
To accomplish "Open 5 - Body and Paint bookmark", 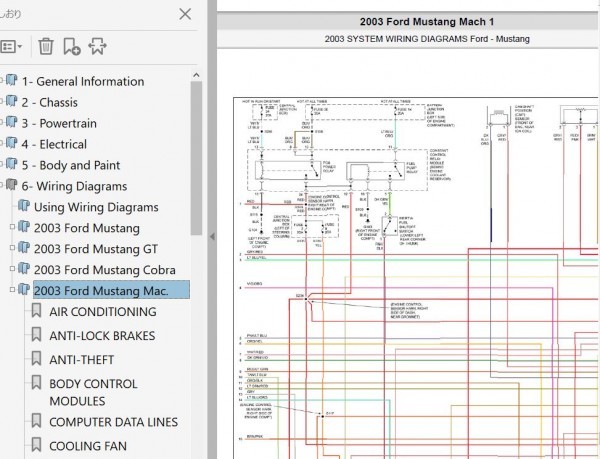I will click(71, 165).
